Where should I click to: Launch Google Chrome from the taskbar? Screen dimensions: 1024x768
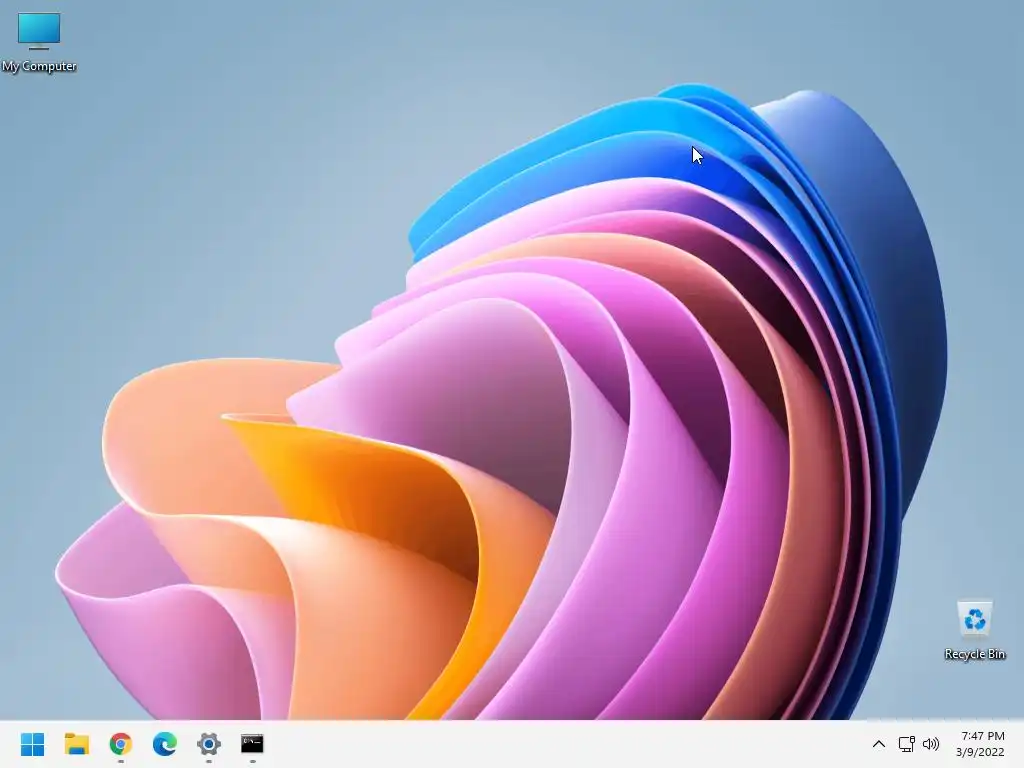click(x=121, y=744)
